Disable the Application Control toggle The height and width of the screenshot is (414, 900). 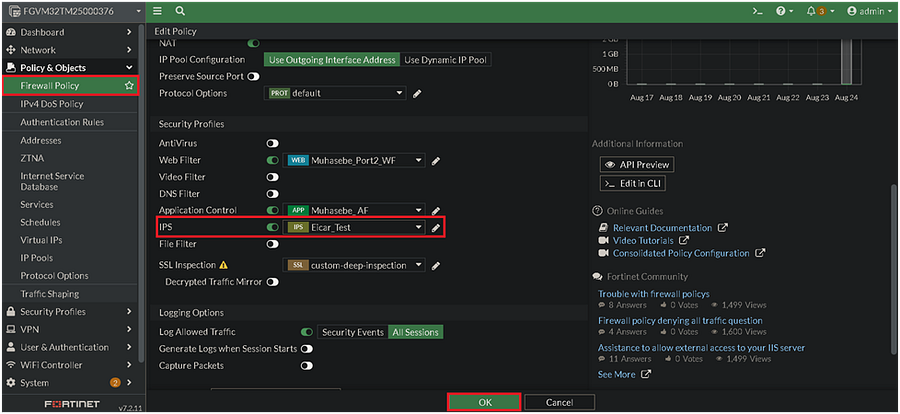pos(273,211)
